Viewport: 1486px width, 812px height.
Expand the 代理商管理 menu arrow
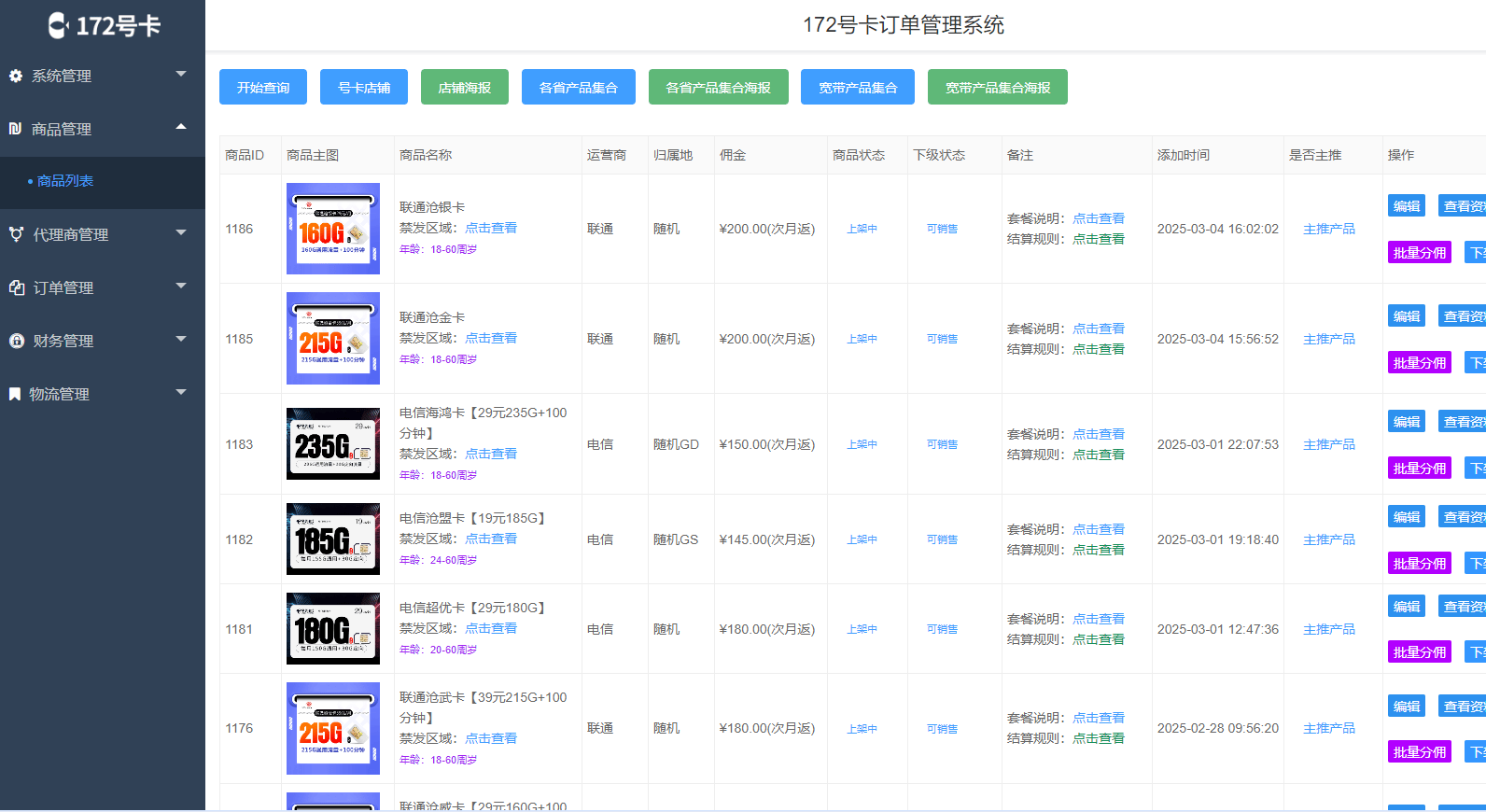tap(181, 231)
